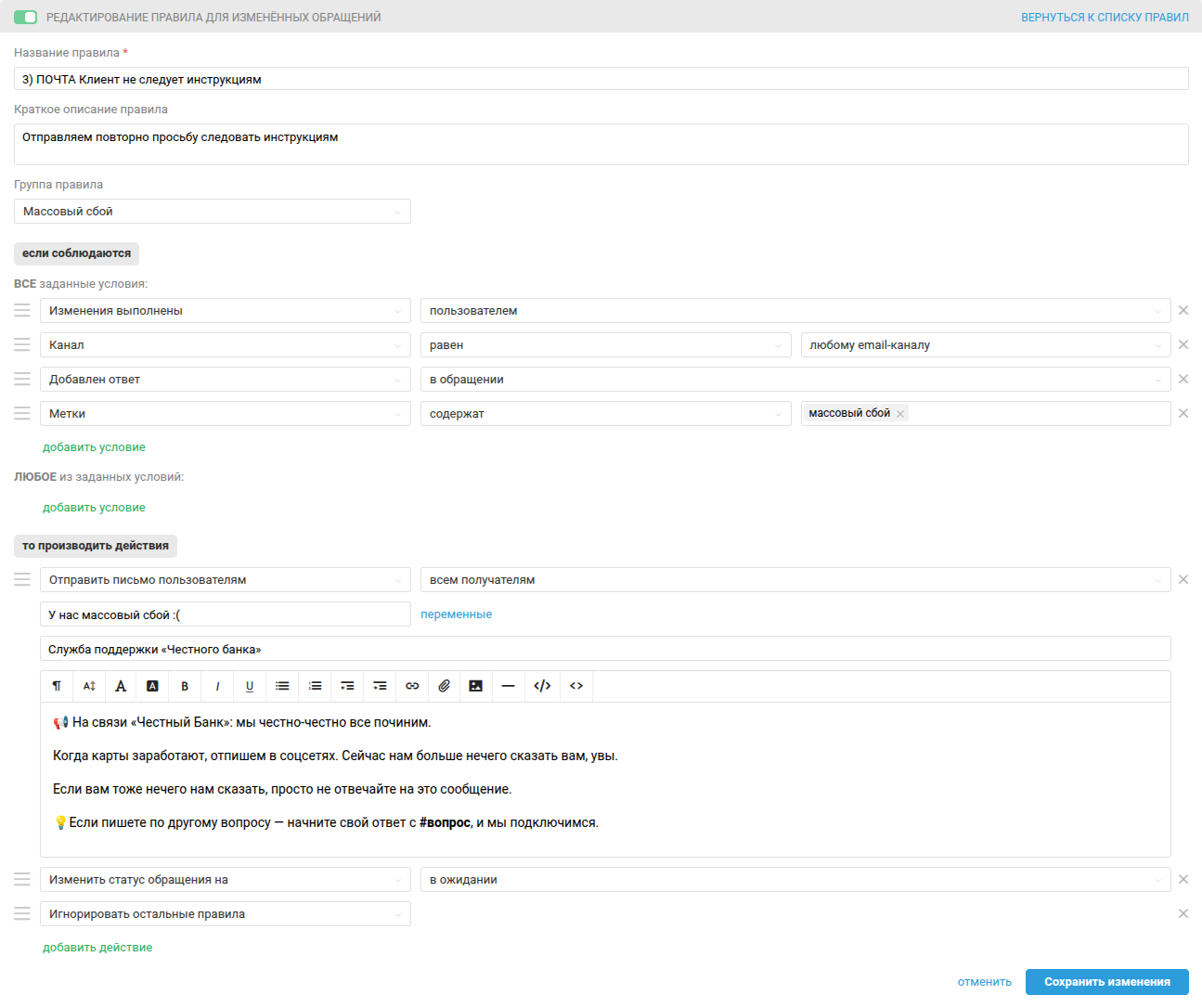Open the 'Группа правила' dropdown
Viewport: 1202px width, 1008px height.
(x=213, y=212)
